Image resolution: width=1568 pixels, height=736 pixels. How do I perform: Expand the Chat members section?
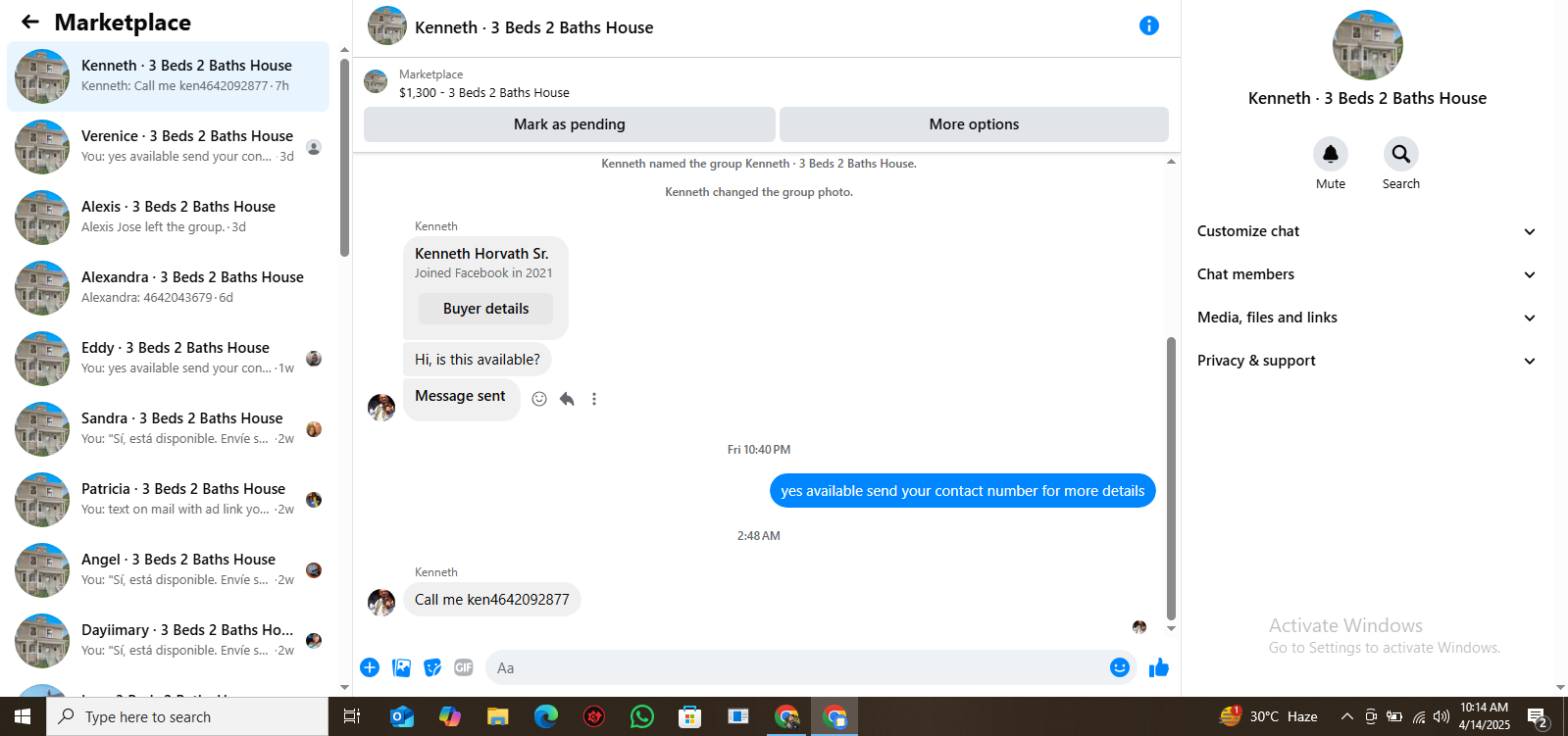coord(1366,274)
